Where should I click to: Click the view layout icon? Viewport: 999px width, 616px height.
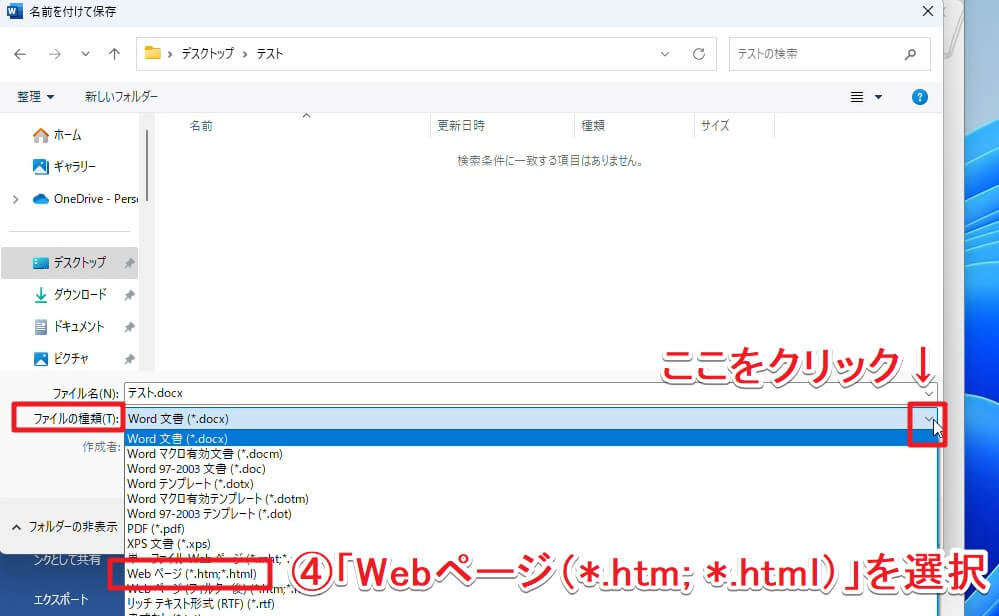coord(857,97)
